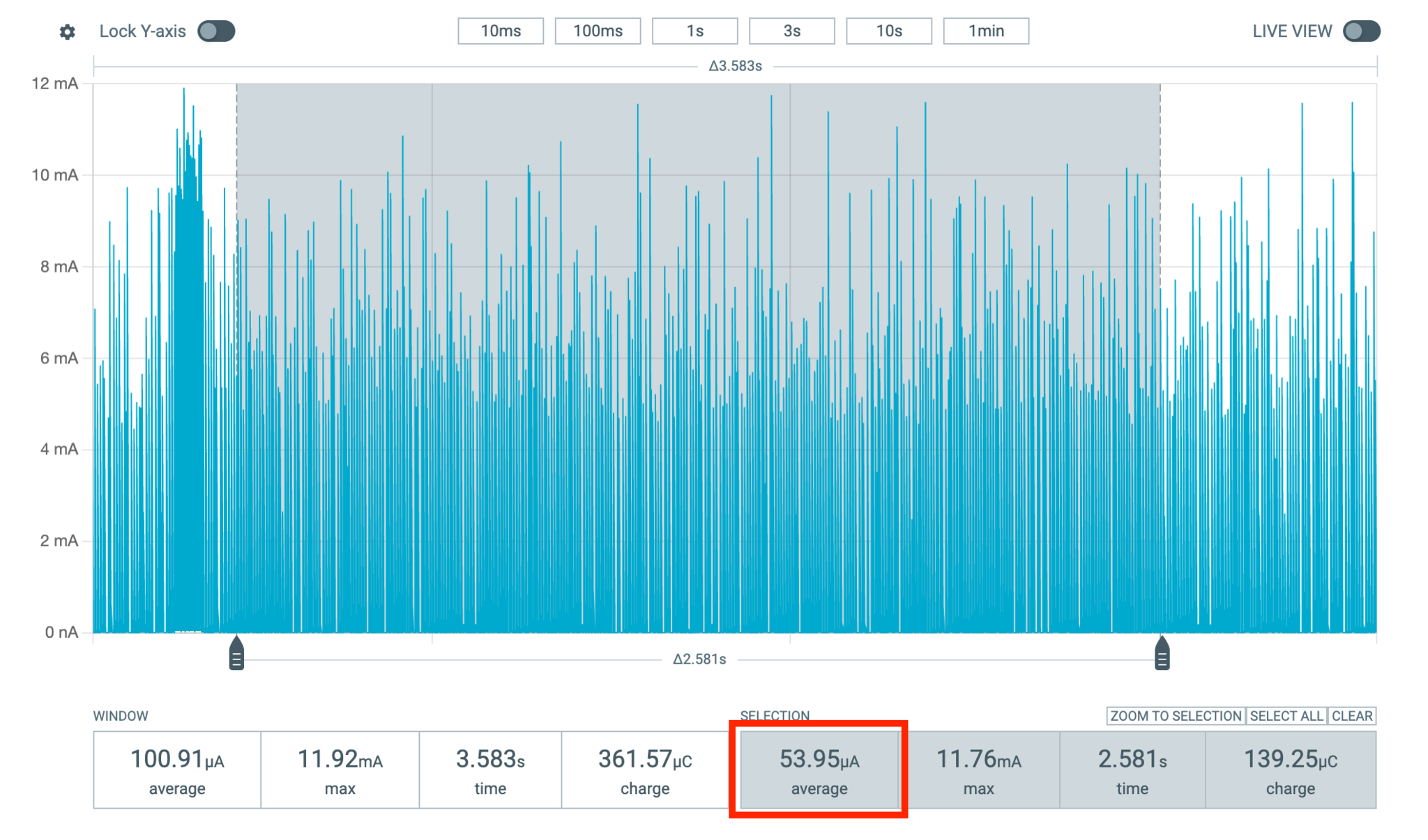
Task: Select the 10s time window
Action: click(x=889, y=31)
